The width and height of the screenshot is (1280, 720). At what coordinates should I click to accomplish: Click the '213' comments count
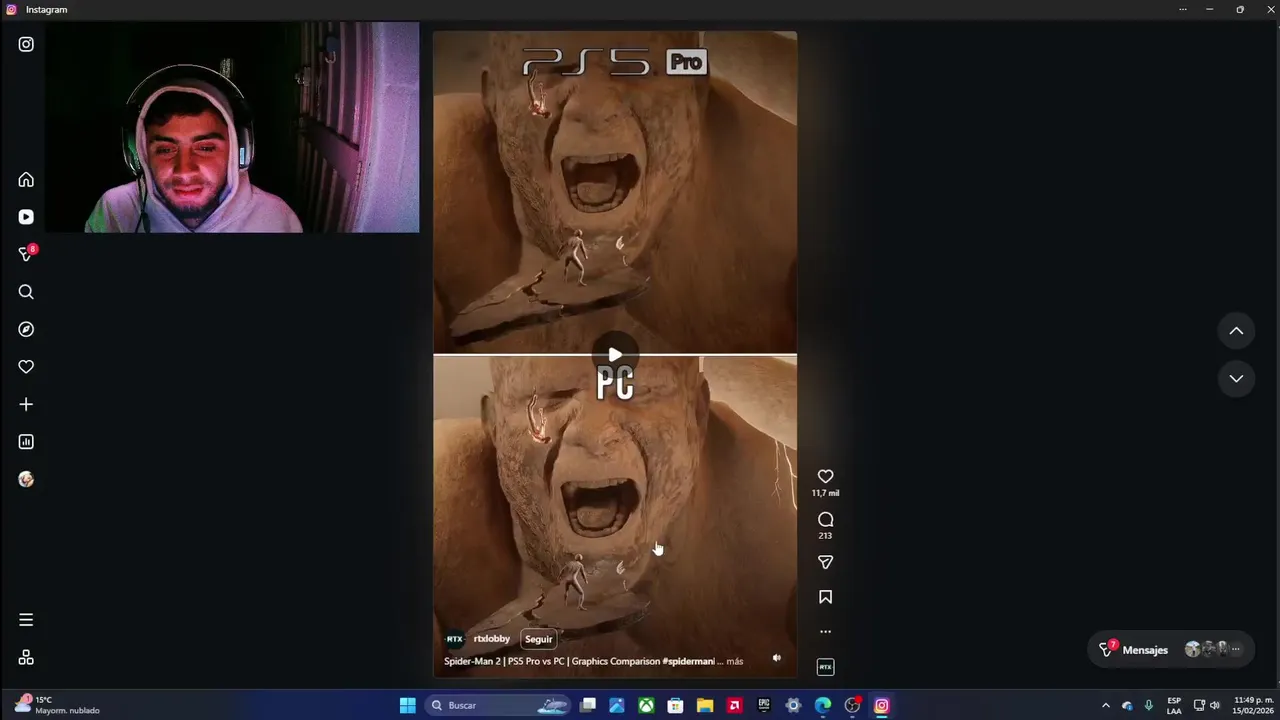pyautogui.click(x=825, y=536)
